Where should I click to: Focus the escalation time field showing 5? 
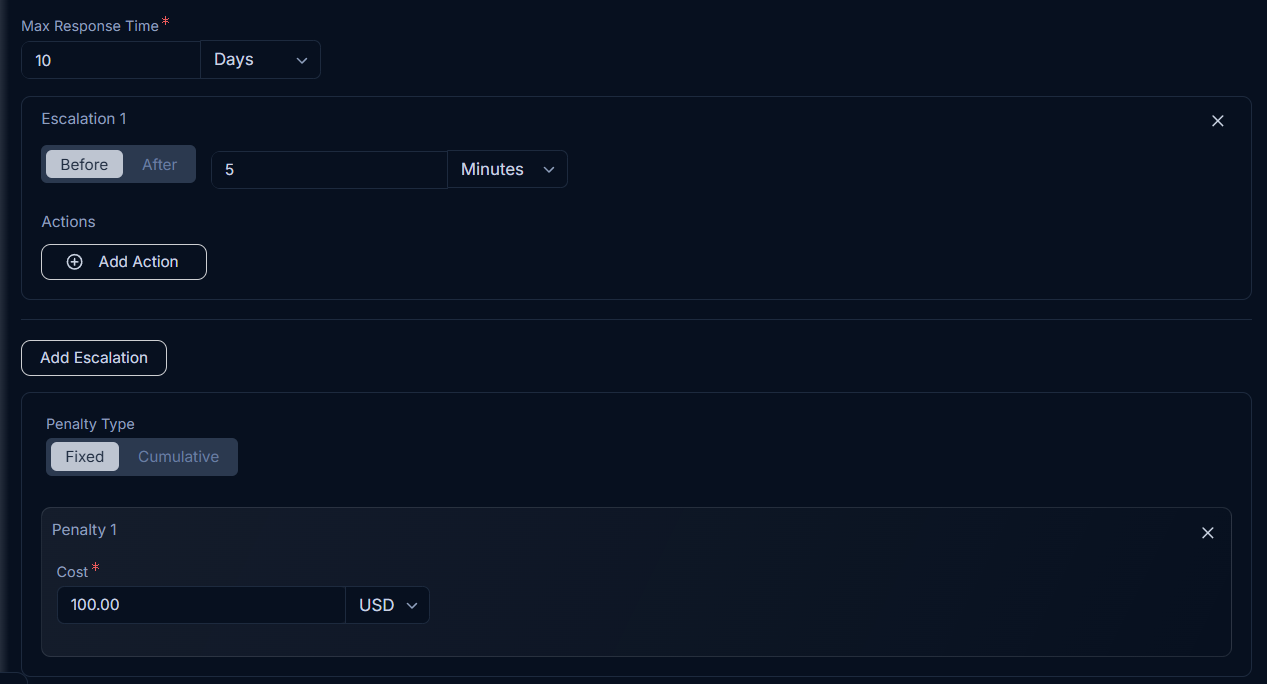coord(329,169)
